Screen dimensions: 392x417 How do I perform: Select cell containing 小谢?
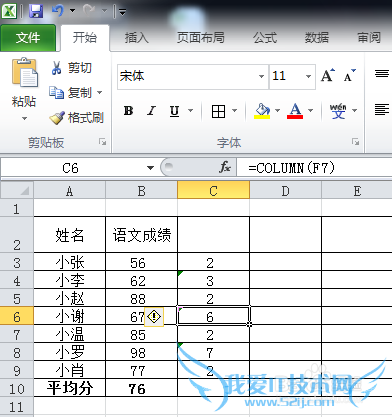[x=70, y=316]
